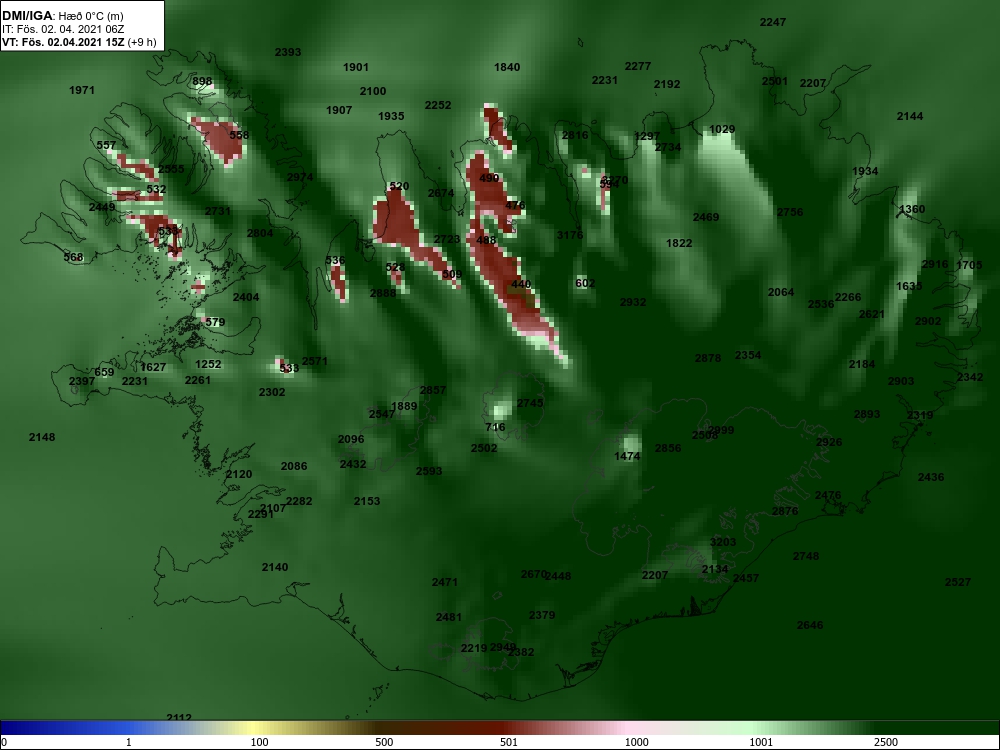Click the map value 898
This screenshot has height=750, width=1000.
coord(202,82)
